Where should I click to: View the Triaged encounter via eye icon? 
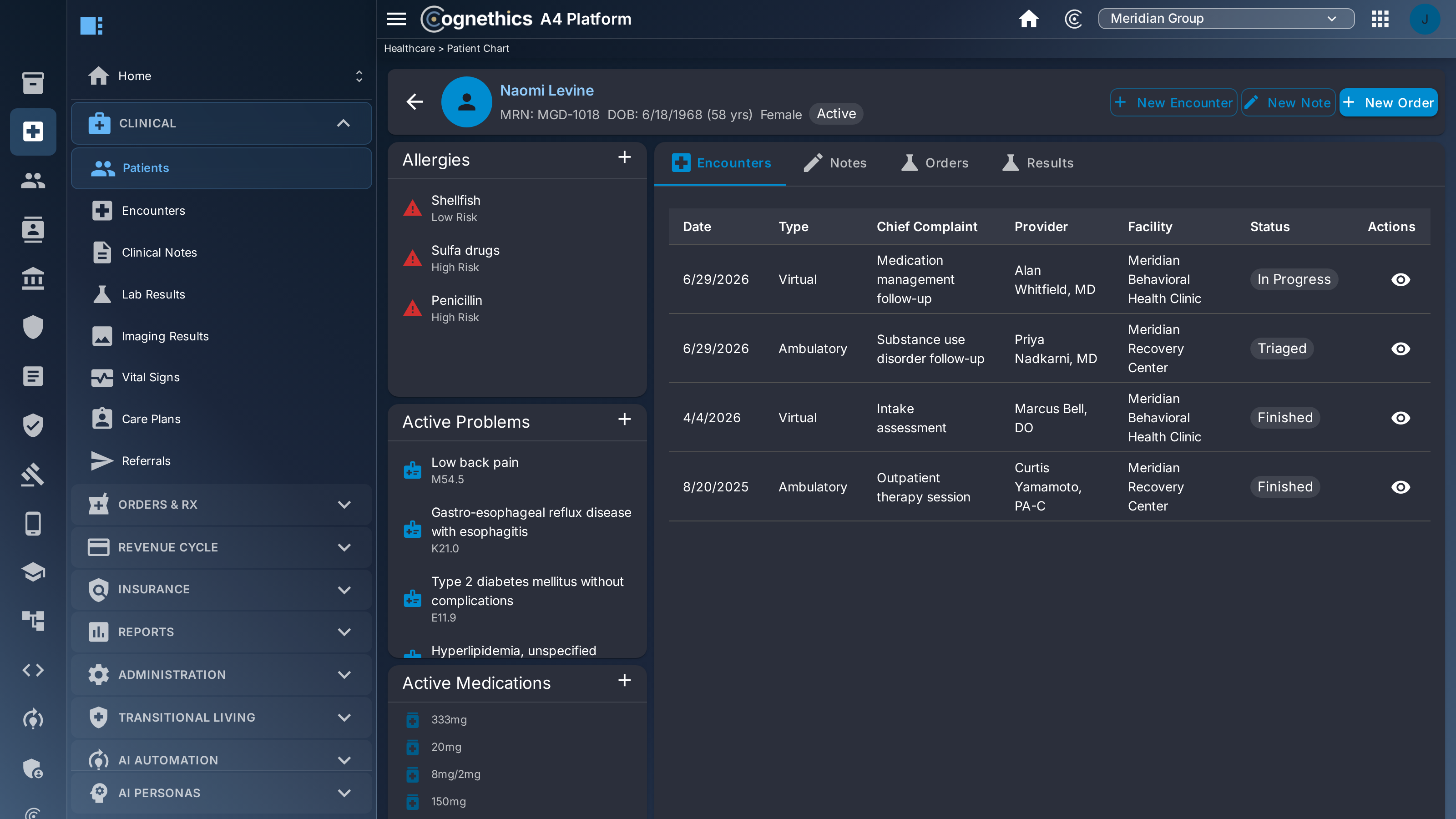click(x=1400, y=349)
